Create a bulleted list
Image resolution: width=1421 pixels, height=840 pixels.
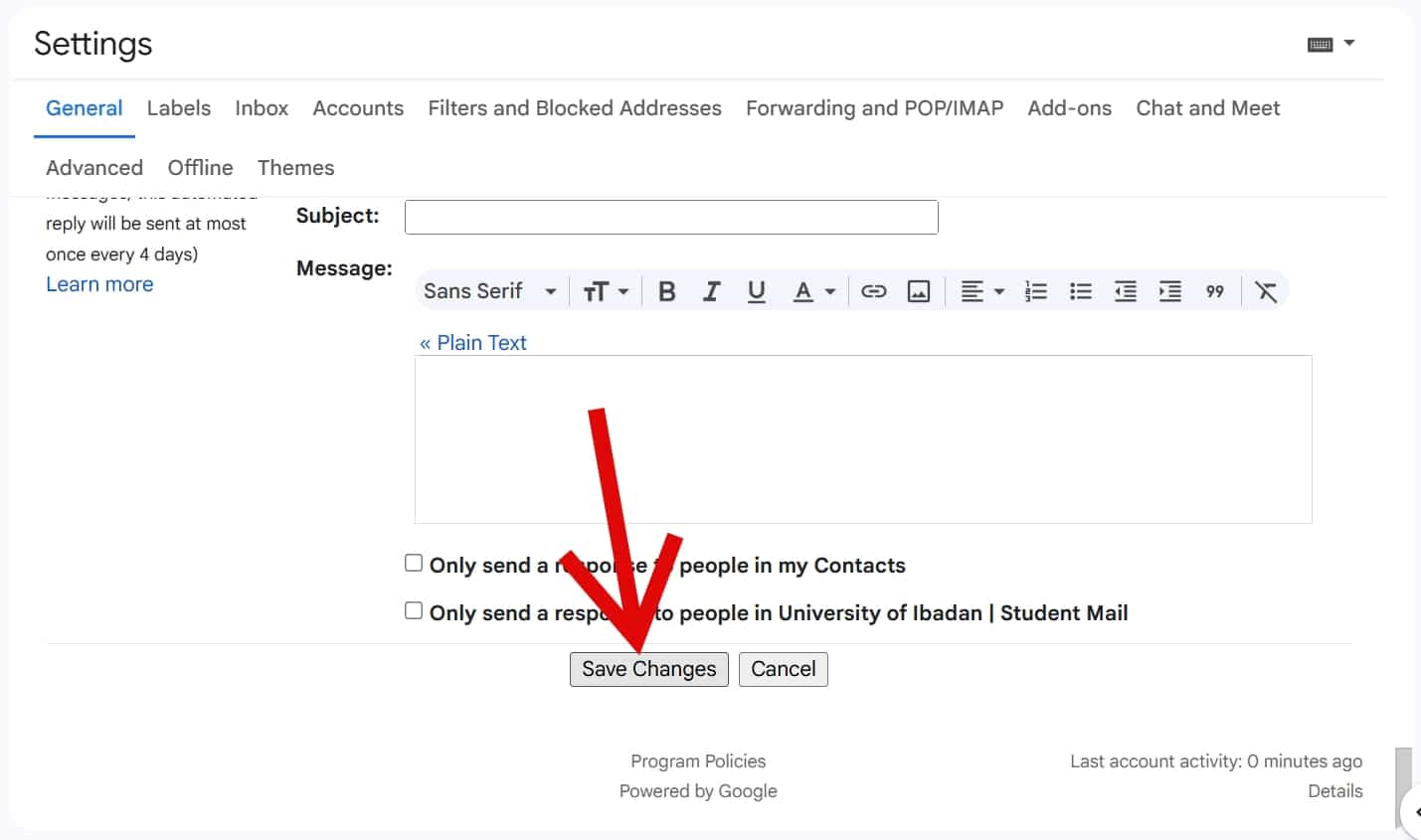coord(1080,290)
